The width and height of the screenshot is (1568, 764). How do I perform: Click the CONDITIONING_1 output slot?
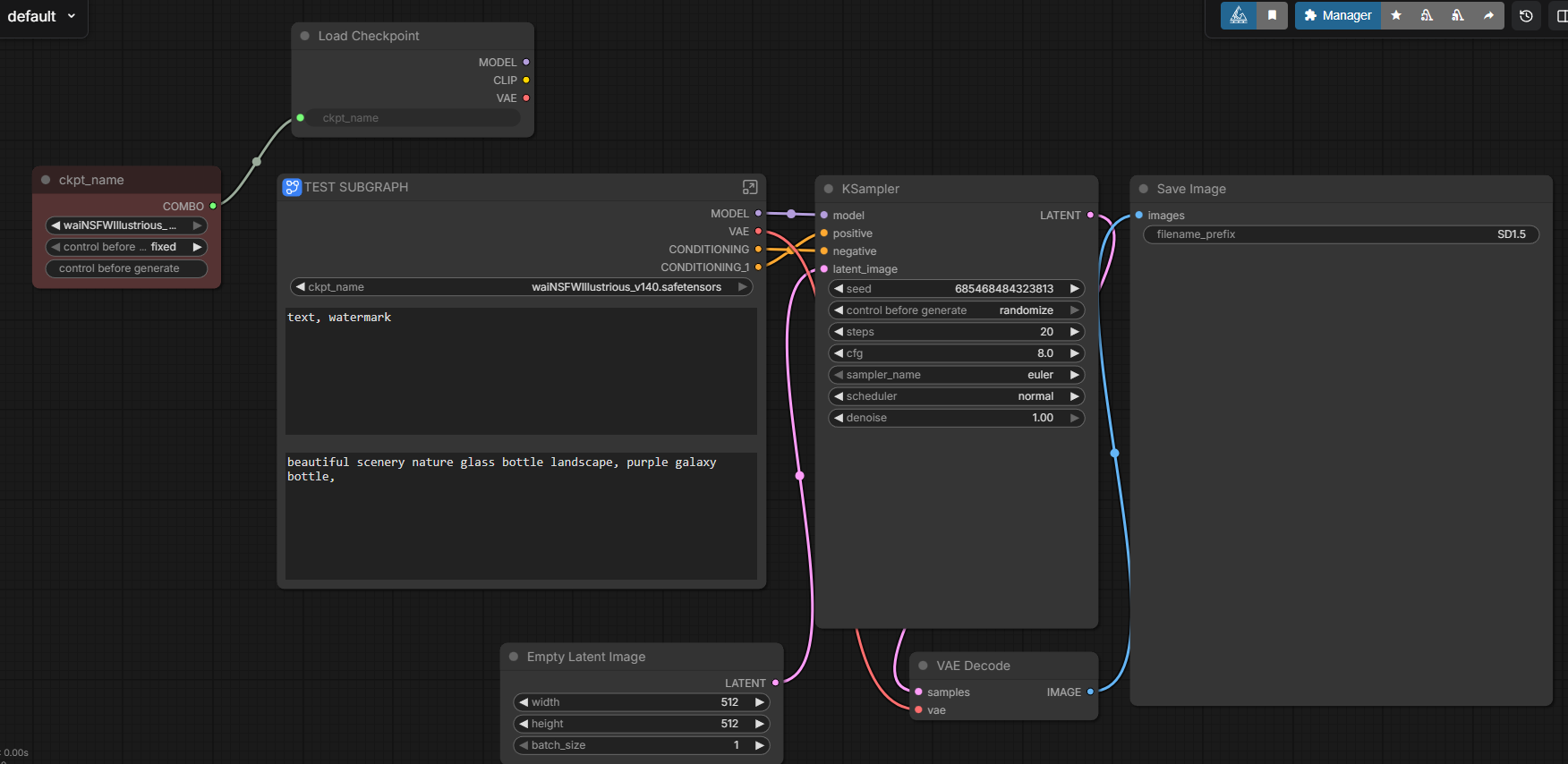click(x=758, y=267)
